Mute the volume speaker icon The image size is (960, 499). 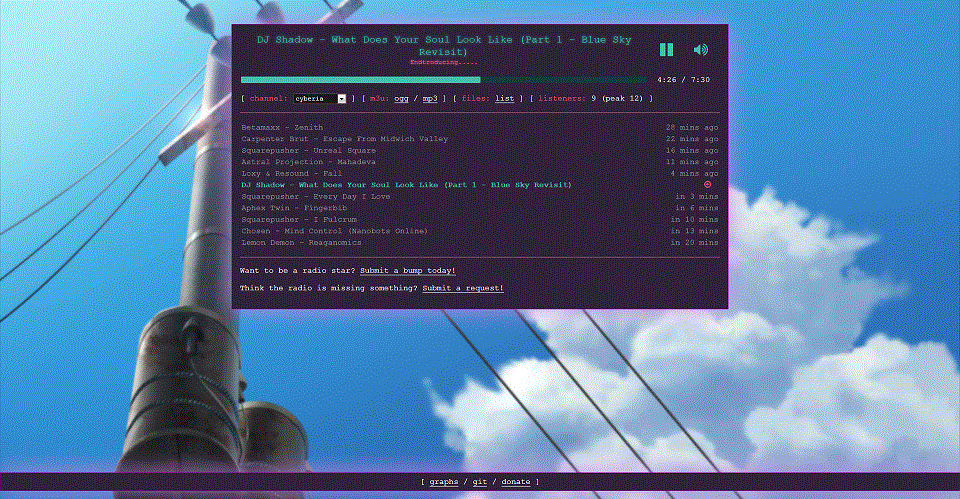tap(700, 50)
